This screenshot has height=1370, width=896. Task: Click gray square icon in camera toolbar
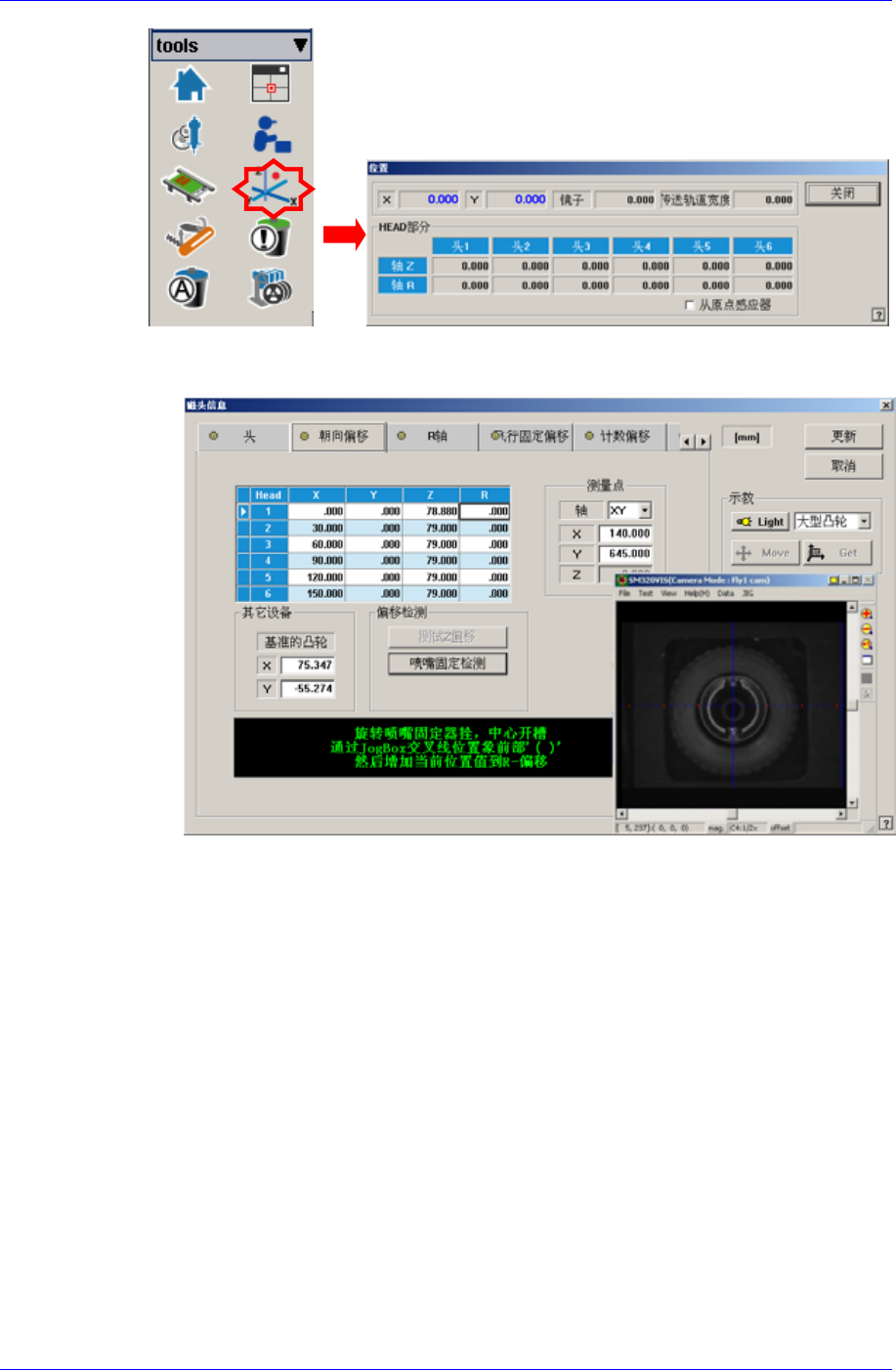point(867,677)
